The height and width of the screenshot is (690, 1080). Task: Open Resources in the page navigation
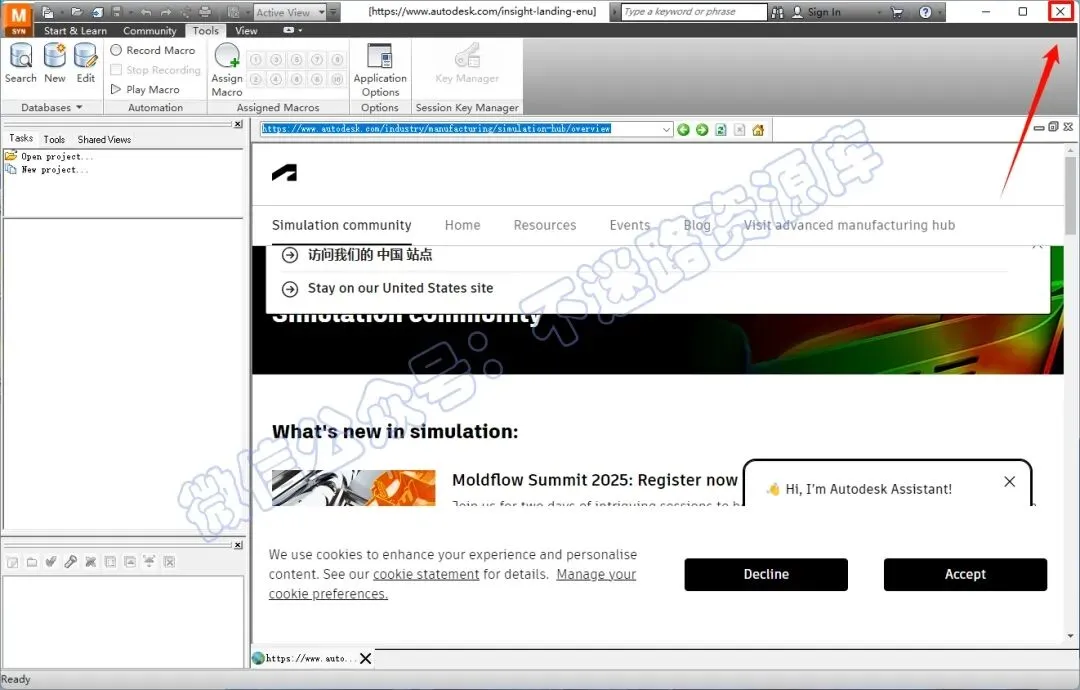point(545,225)
